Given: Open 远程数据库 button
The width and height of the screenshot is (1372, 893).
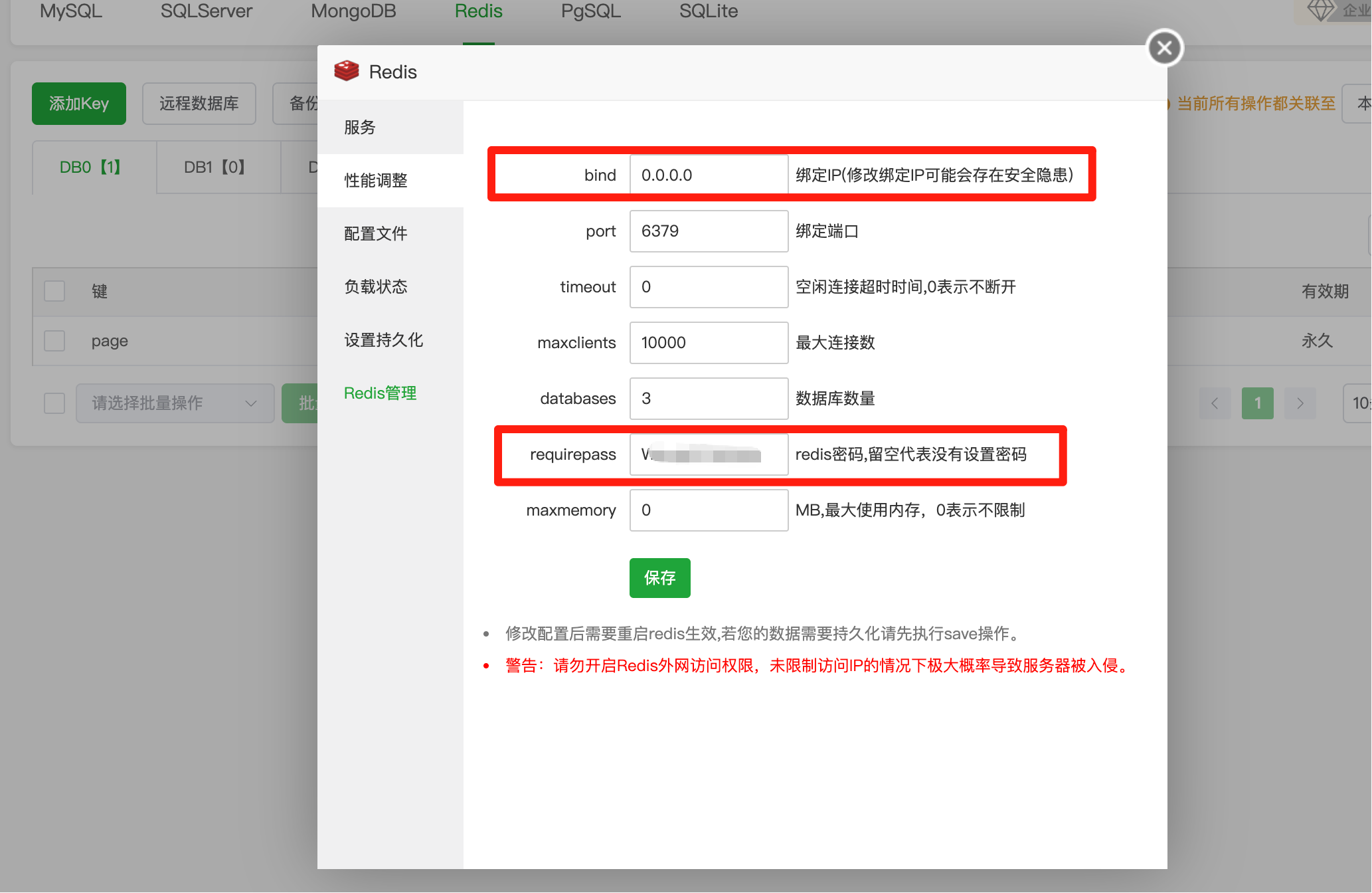Looking at the screenshot, I should point(199,103).
